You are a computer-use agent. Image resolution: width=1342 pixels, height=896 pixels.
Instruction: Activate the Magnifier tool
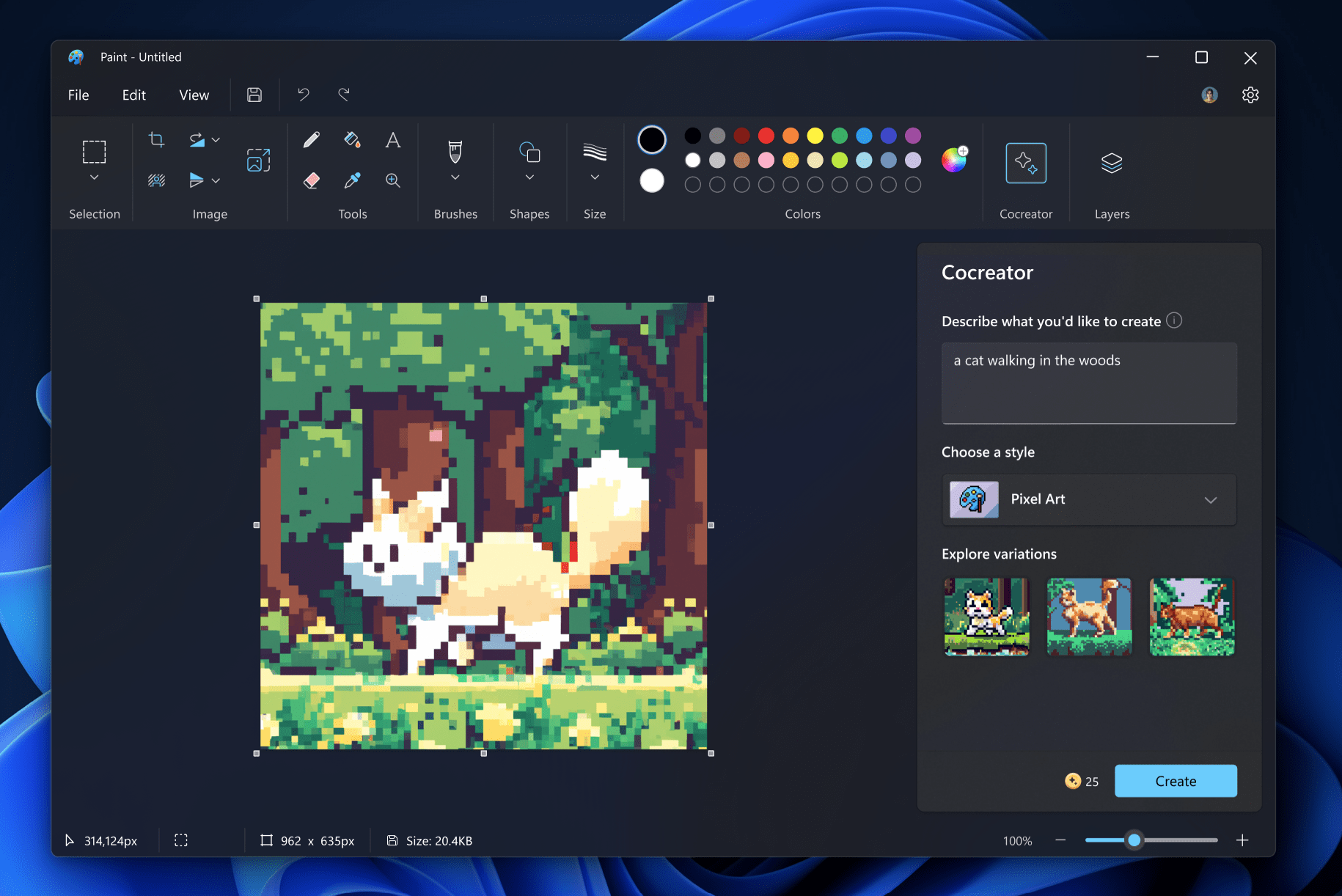(393, 180)
